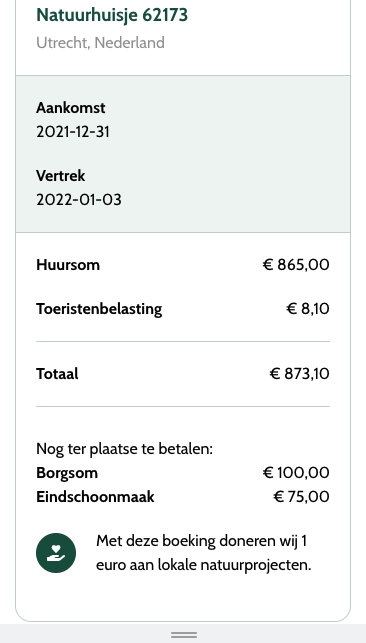This screenshot has width=366, height=643.
Task: Click the Aankomst label
Action: point(70,108)
